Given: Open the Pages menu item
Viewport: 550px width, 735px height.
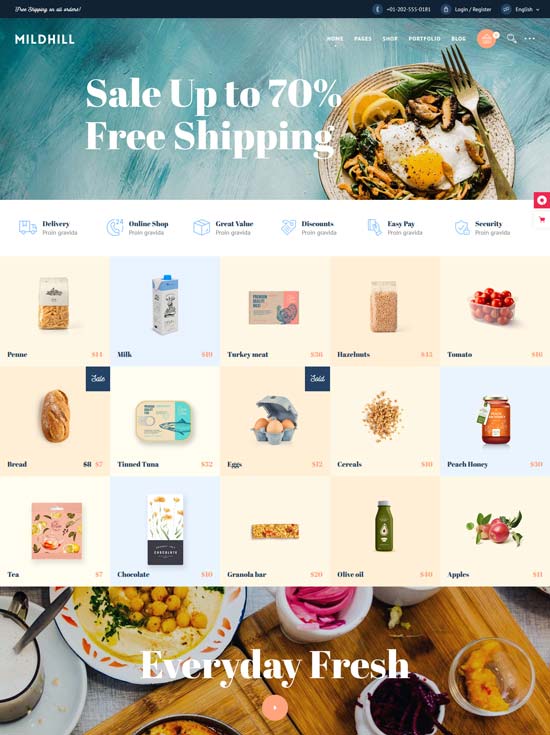Looking at the screenshot, I should [362, 38].
